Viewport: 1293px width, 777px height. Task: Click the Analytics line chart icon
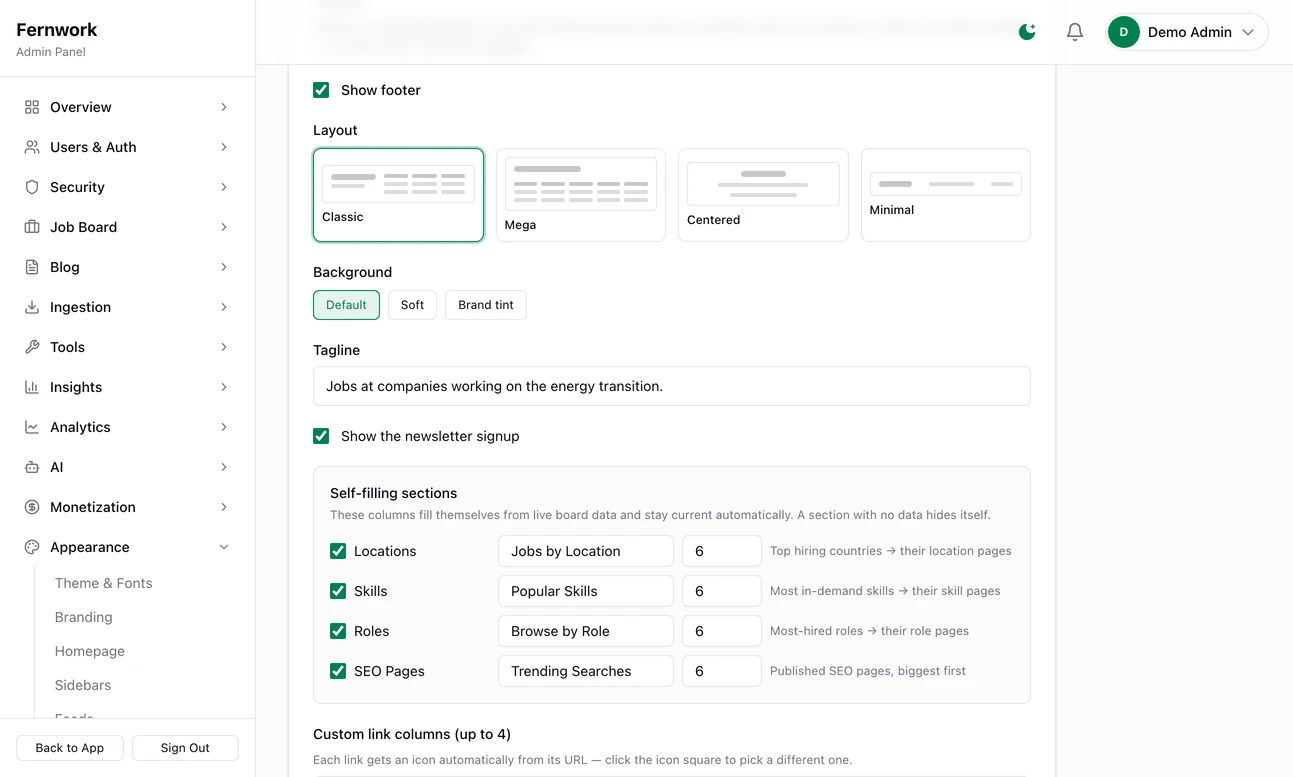coord(32,427)
